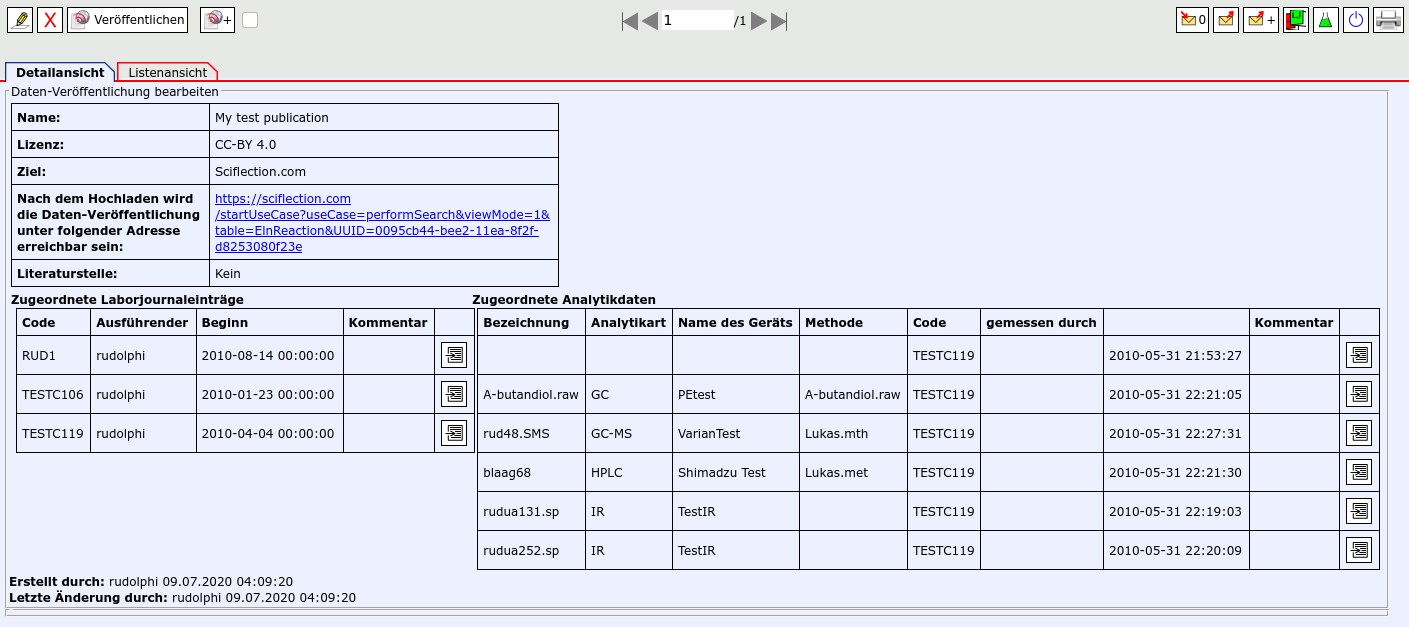
Task: Compose new message with envelope plus icon
Action: [x=1260, y=20]
